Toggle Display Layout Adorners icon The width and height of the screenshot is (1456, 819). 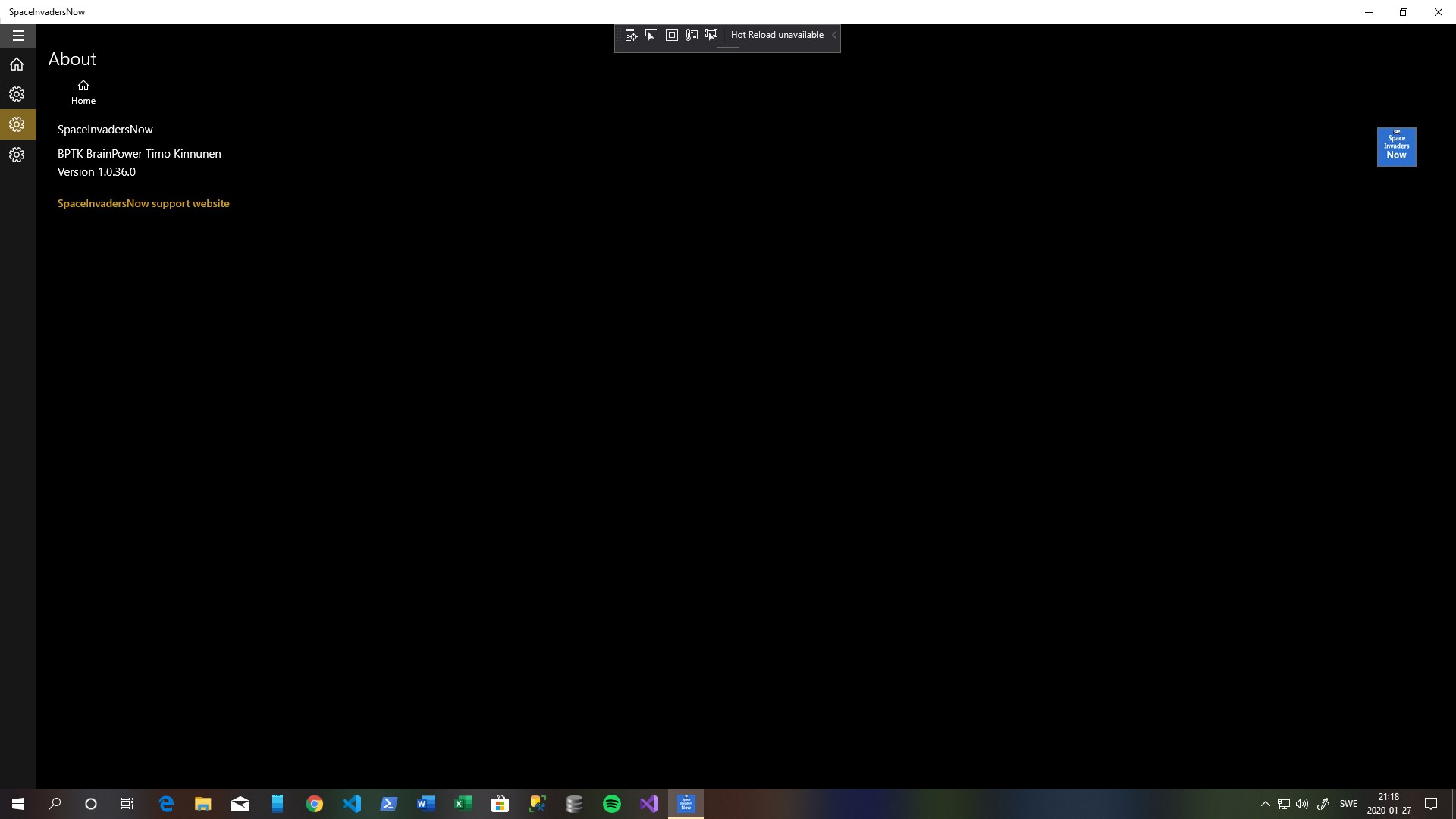click(x=672, y=35)
